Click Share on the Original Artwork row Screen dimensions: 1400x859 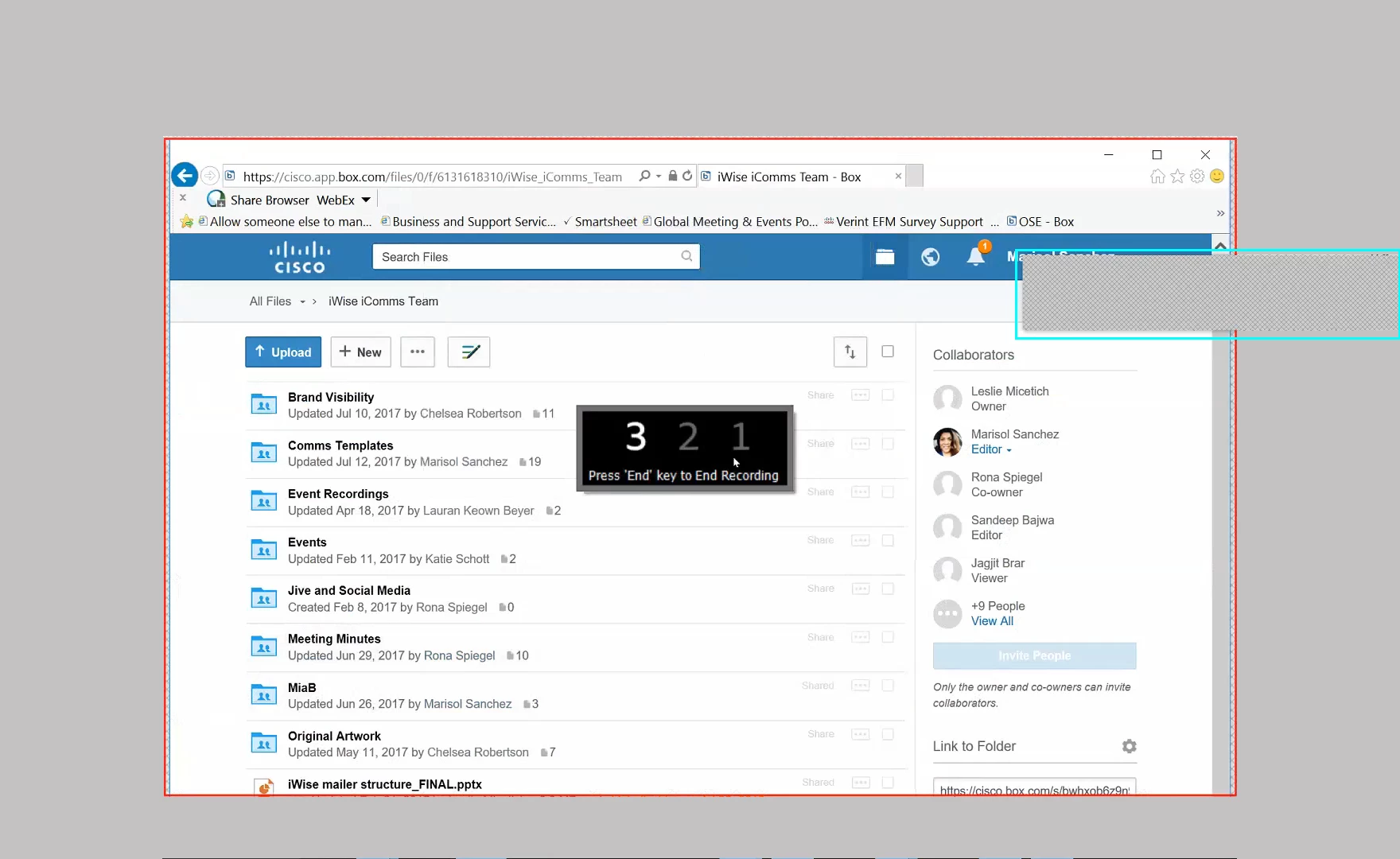(821, 734)
